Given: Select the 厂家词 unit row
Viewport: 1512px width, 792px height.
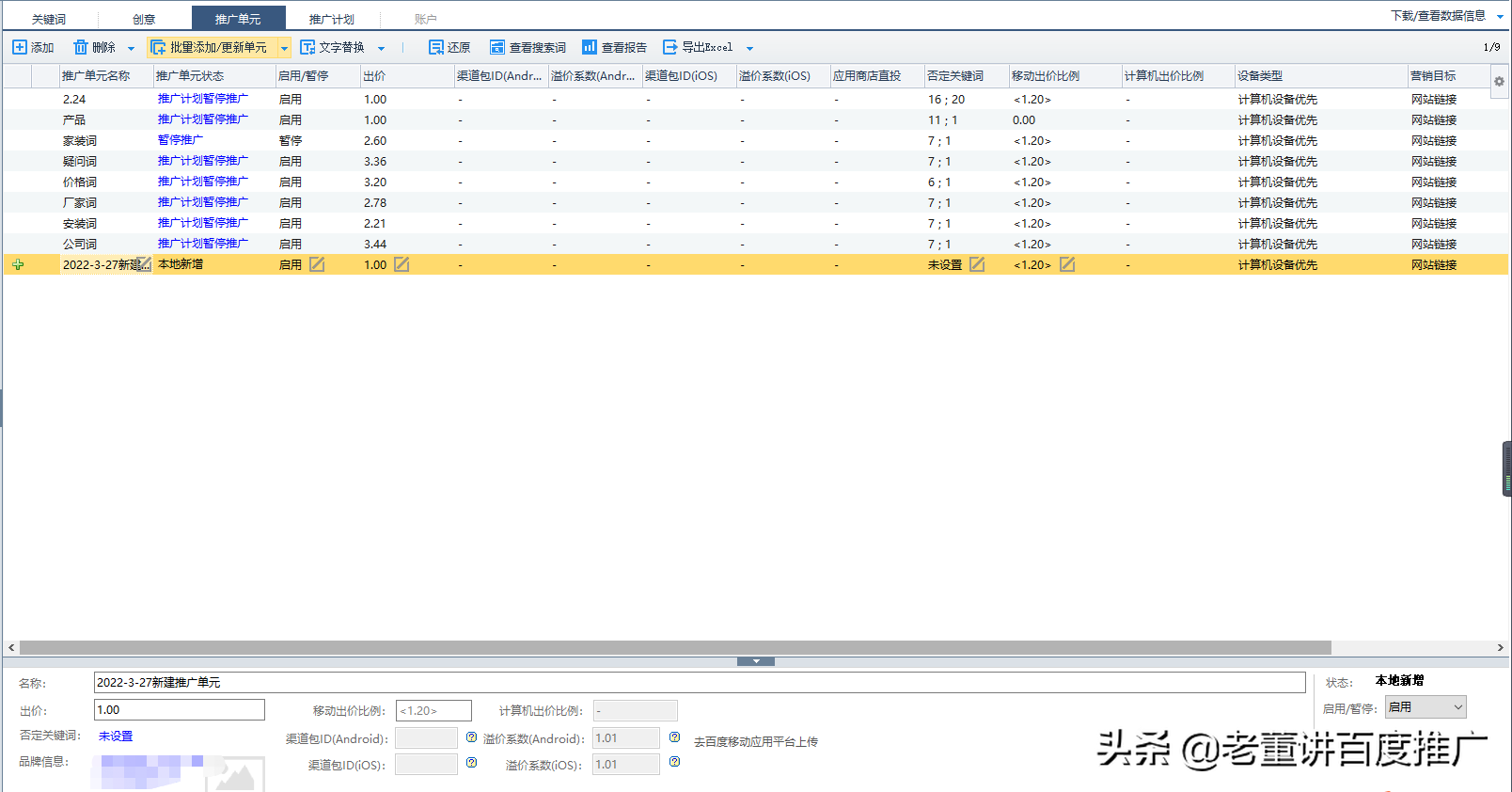Looking at the screenshot, I should [756, 202].
